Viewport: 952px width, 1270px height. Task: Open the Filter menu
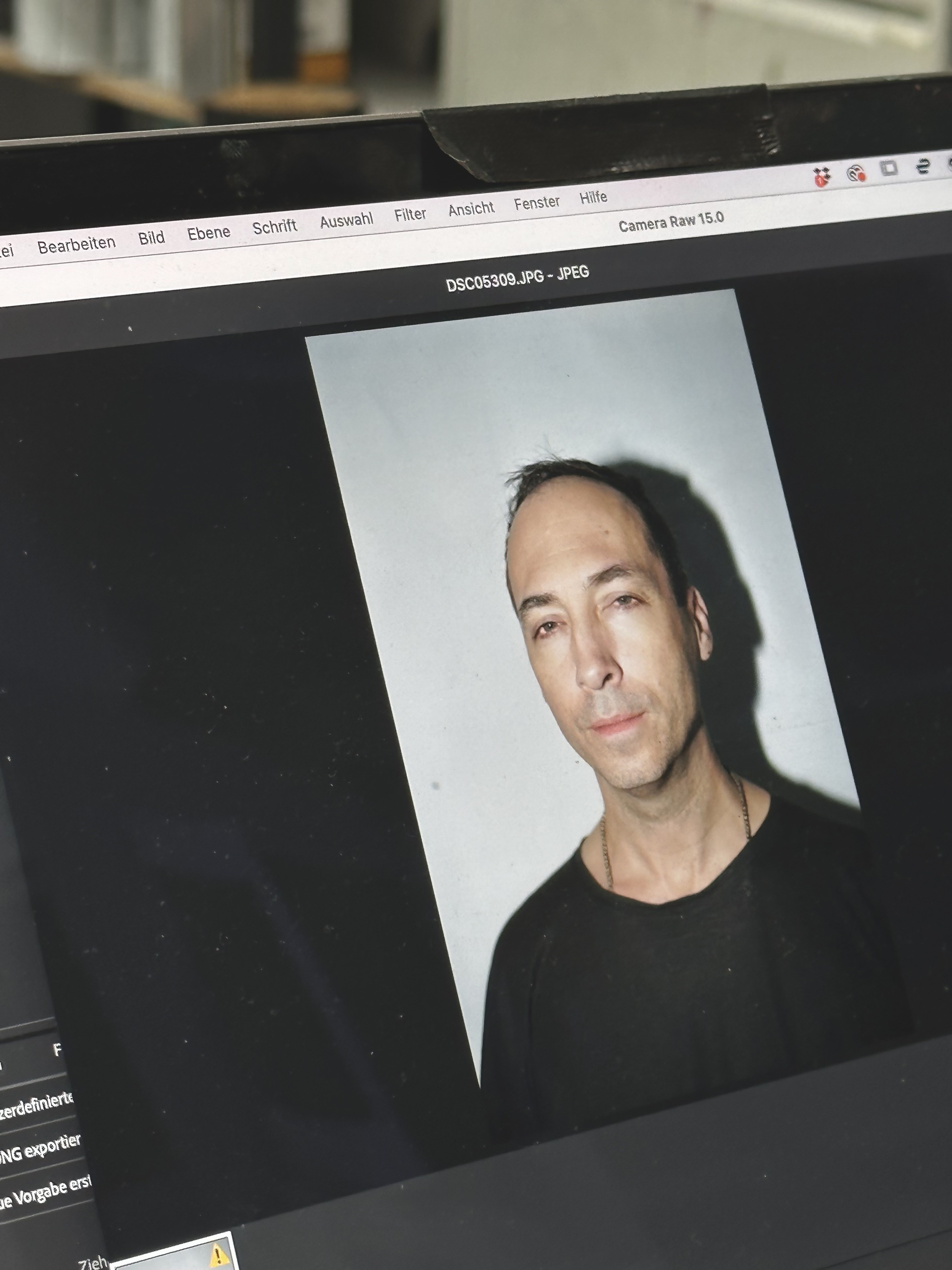pyautogui.click(x=410, y=215)
